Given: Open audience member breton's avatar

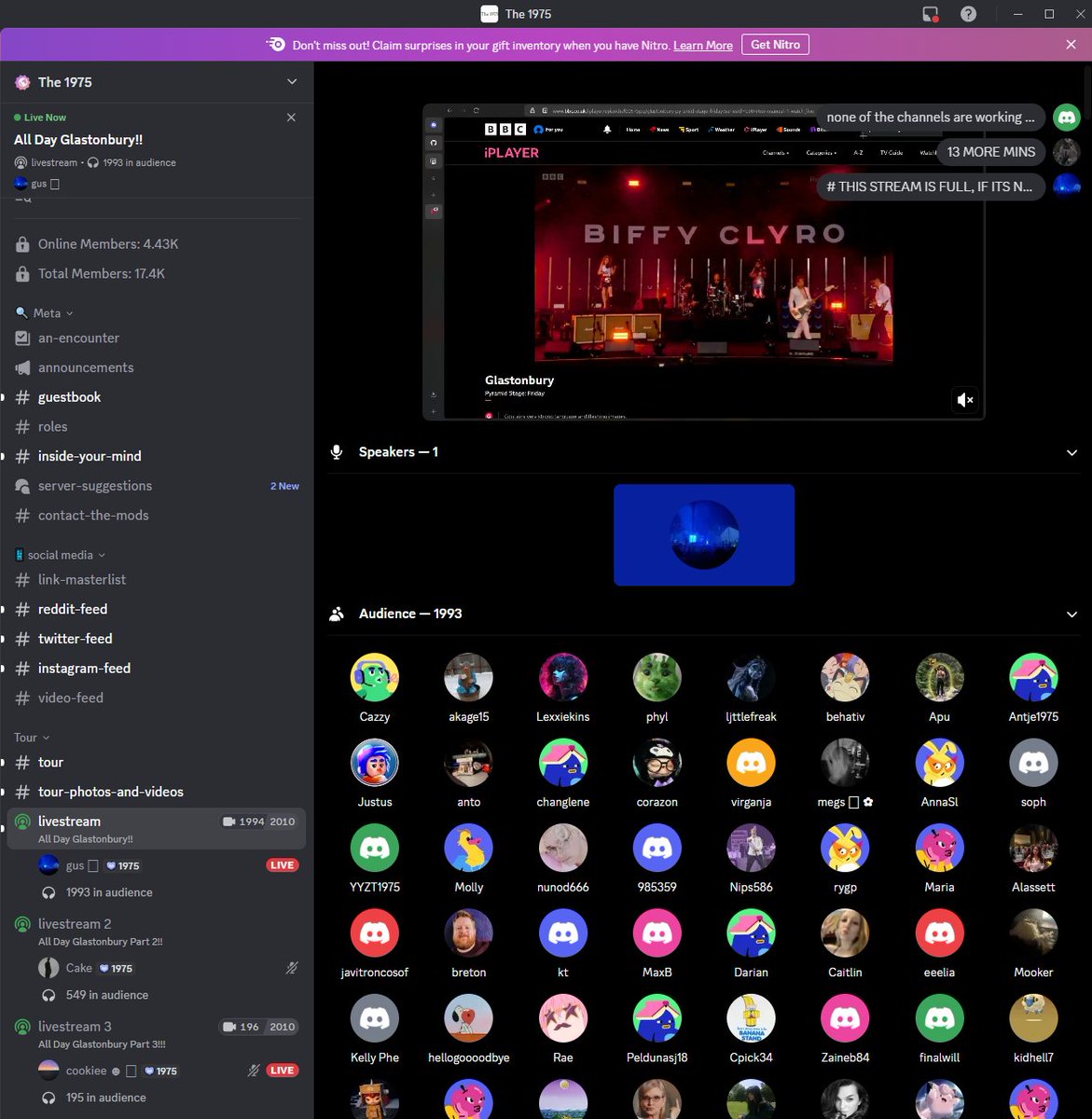Looking at the screenshot, I should tap(469, 932).
